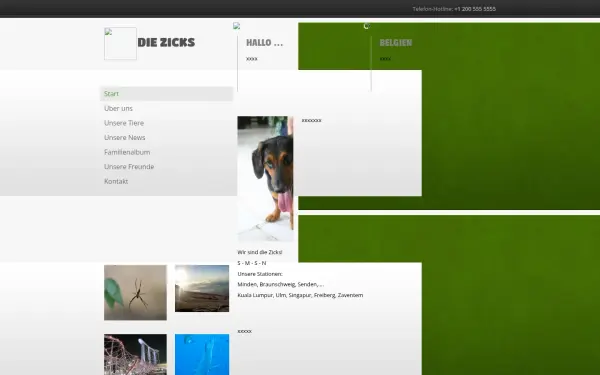Click the broken logo image beside DIE ZICKS
Screen dimensions: 600x375
point(120,43)
